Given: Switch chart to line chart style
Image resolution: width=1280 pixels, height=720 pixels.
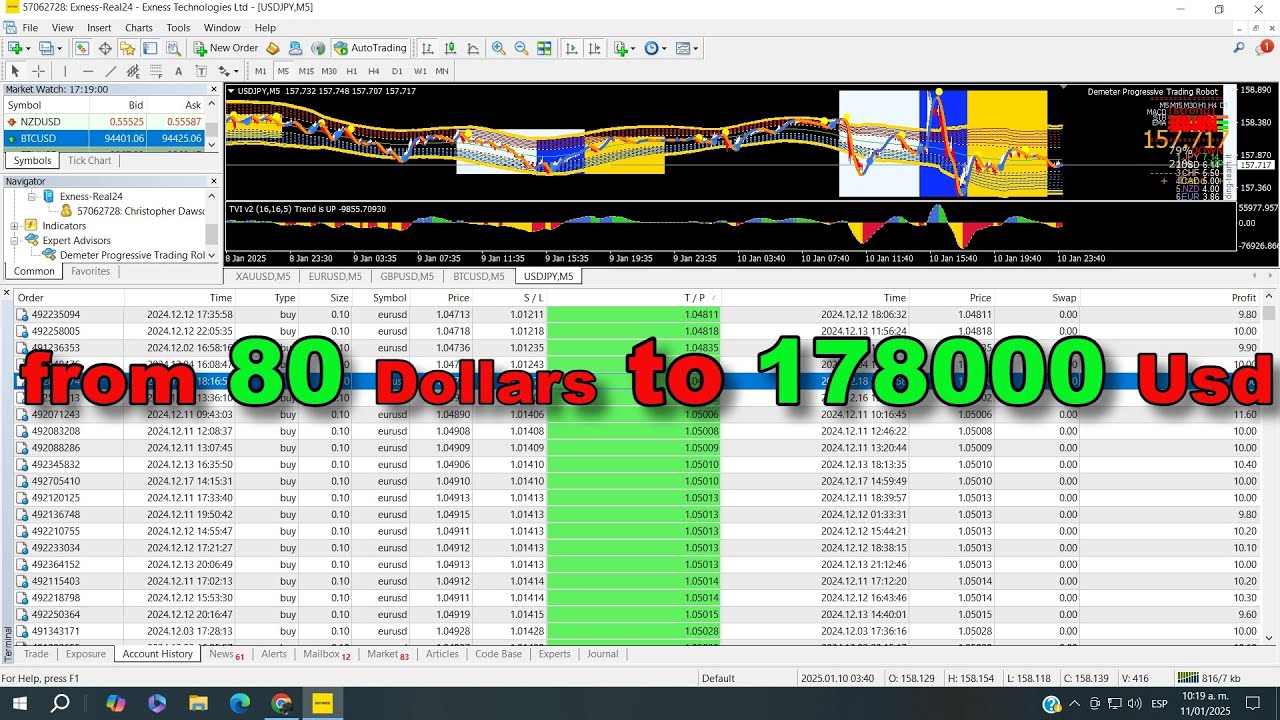Looking at the screenshot, I should (473, 48).
